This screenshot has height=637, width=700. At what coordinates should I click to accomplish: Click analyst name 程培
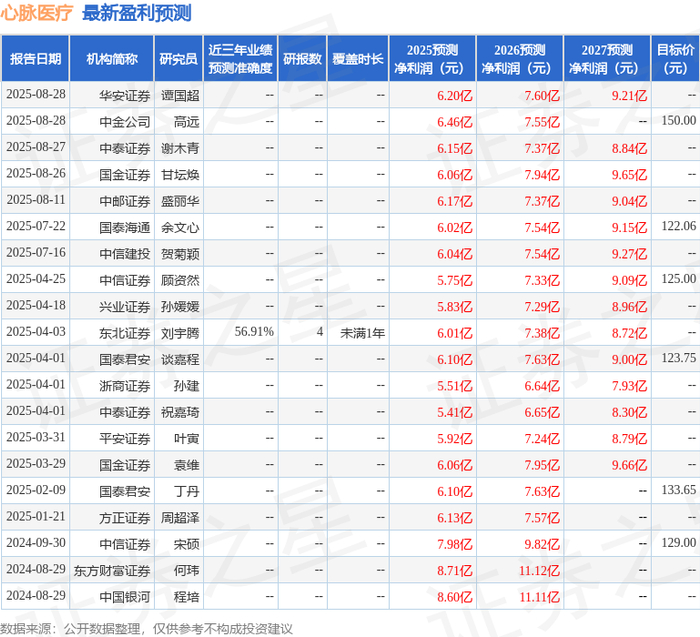(186, 596)
